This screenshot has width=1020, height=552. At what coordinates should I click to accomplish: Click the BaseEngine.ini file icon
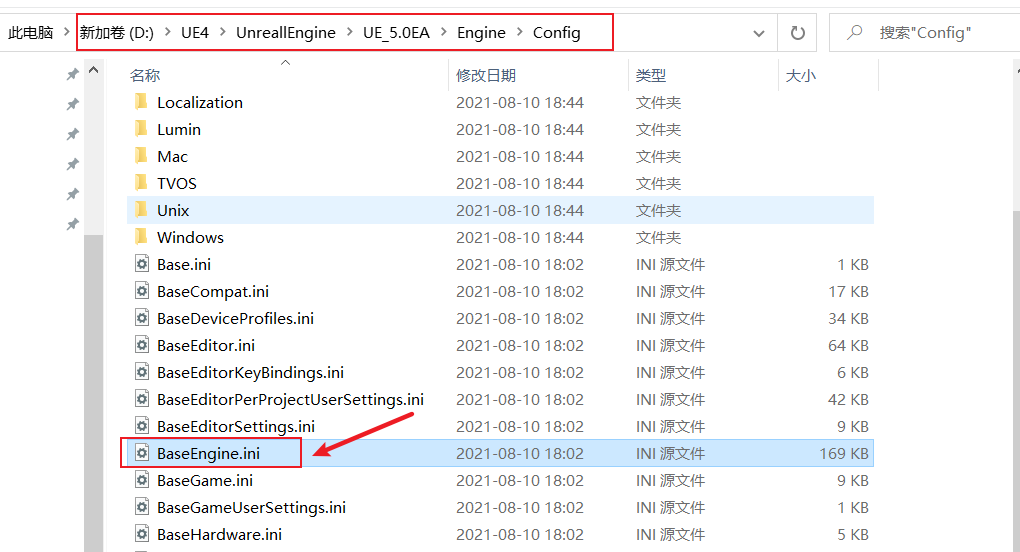point(142,453)
